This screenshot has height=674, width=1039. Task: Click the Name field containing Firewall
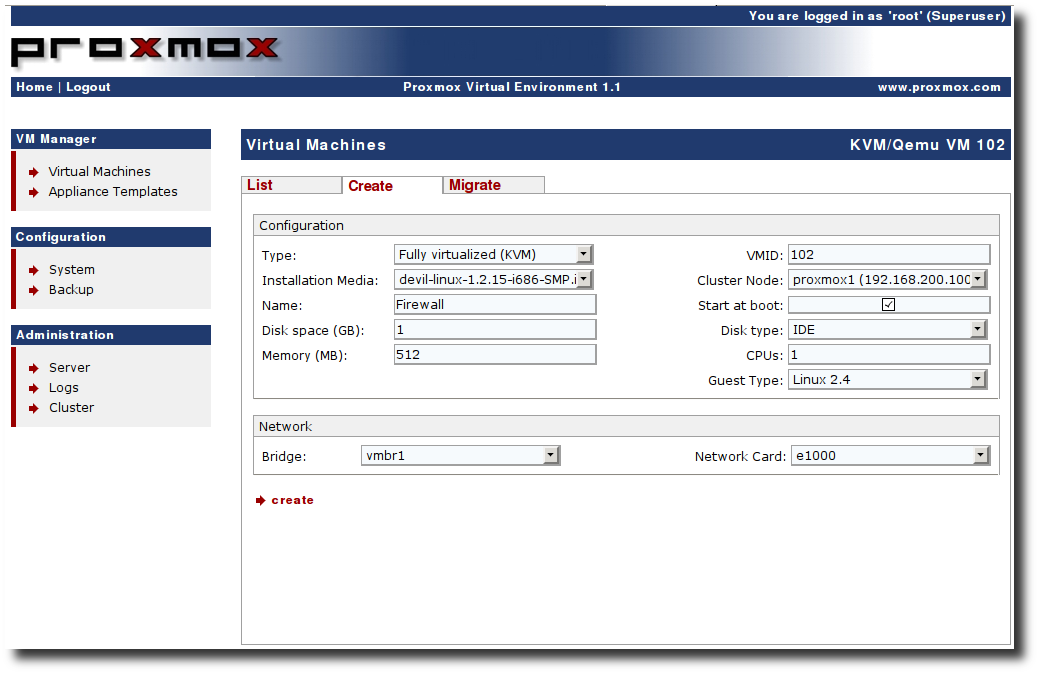(x=495, y=304)
